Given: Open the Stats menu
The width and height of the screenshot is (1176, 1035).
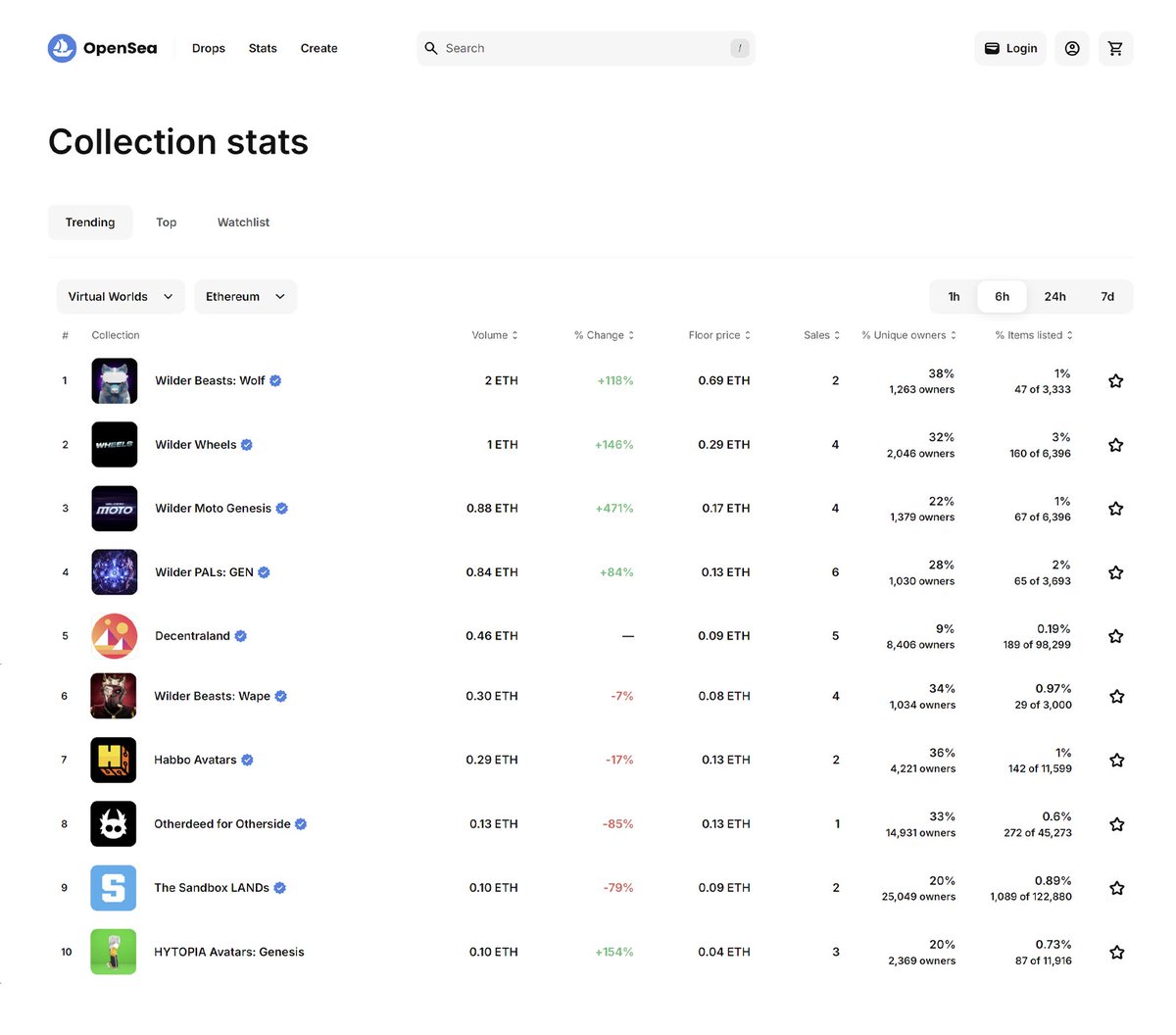Looking at the screenshot, I should pyautogui.click(x=263, y=48).
